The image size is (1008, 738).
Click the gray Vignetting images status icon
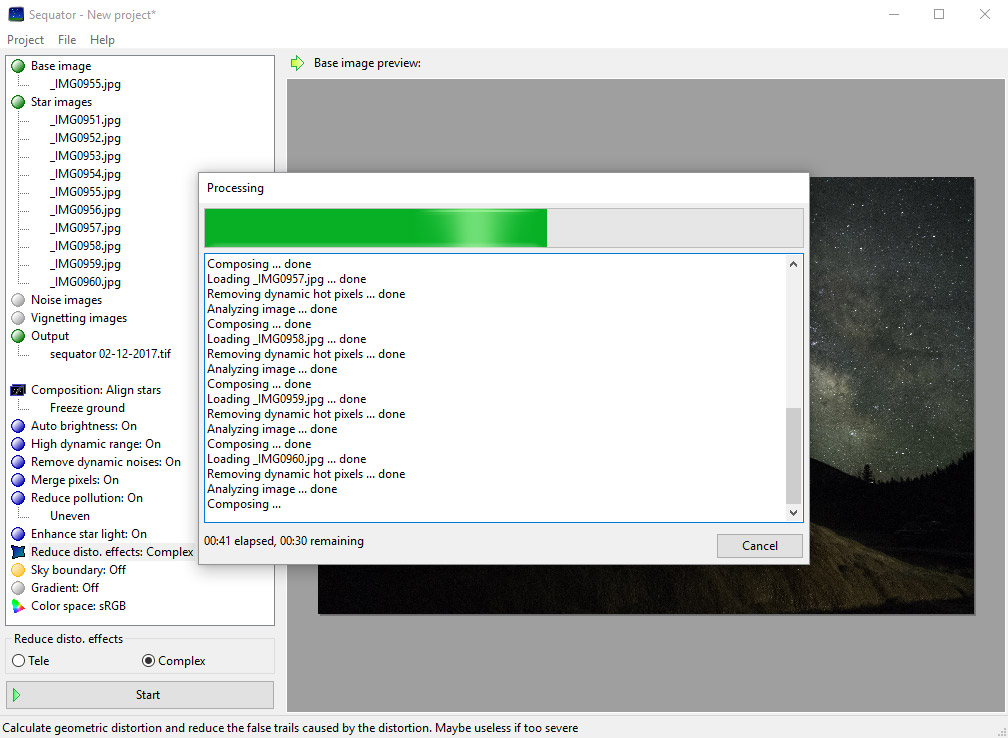coord(18,318)
